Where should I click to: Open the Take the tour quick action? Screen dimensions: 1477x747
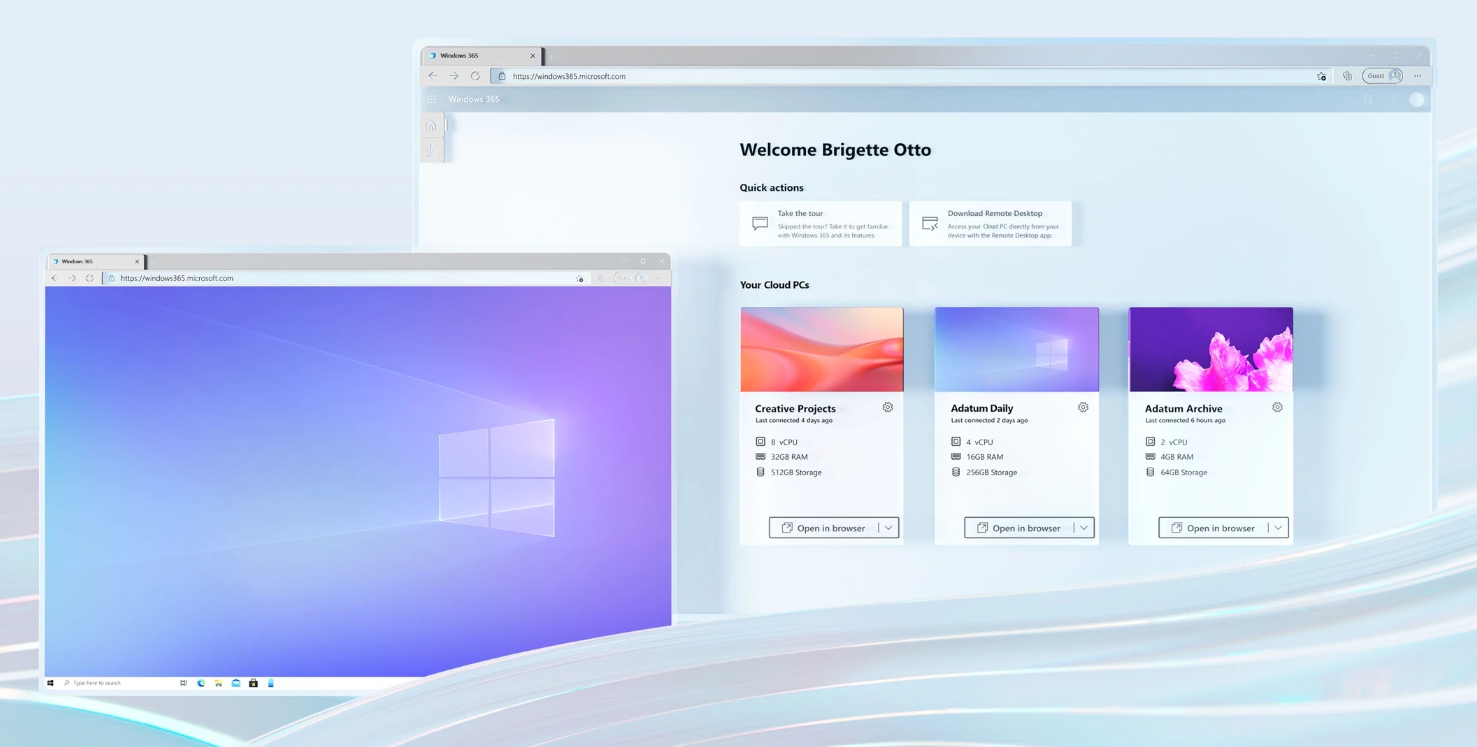click(x=820, y=224)
